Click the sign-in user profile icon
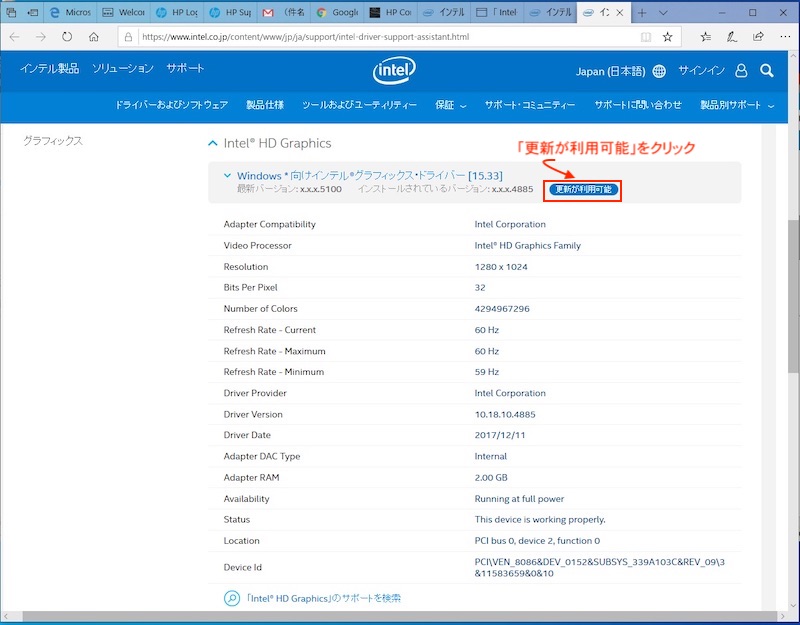The width and height of the screenshot is (800, 625). [741, 71]
